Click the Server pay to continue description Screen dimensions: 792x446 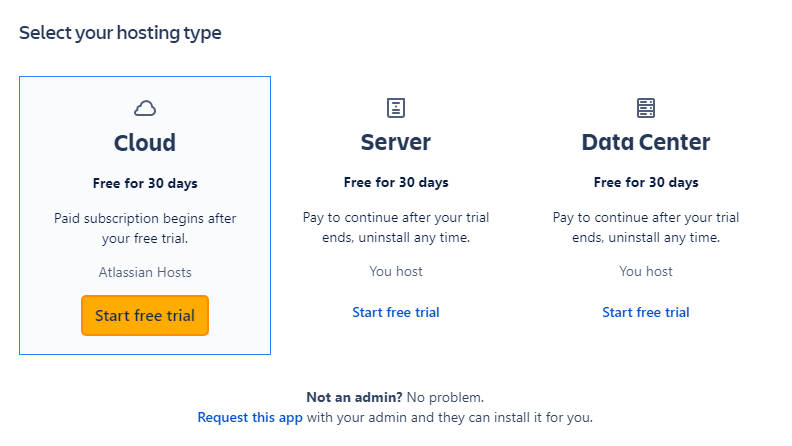pos(396,227)
